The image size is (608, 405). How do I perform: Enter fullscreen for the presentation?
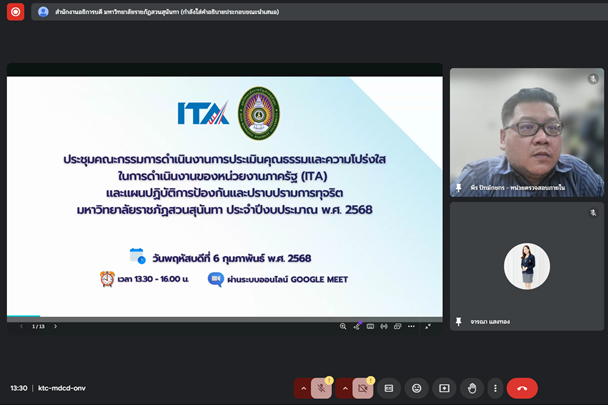pyautogui.click(x=428, y=326)
